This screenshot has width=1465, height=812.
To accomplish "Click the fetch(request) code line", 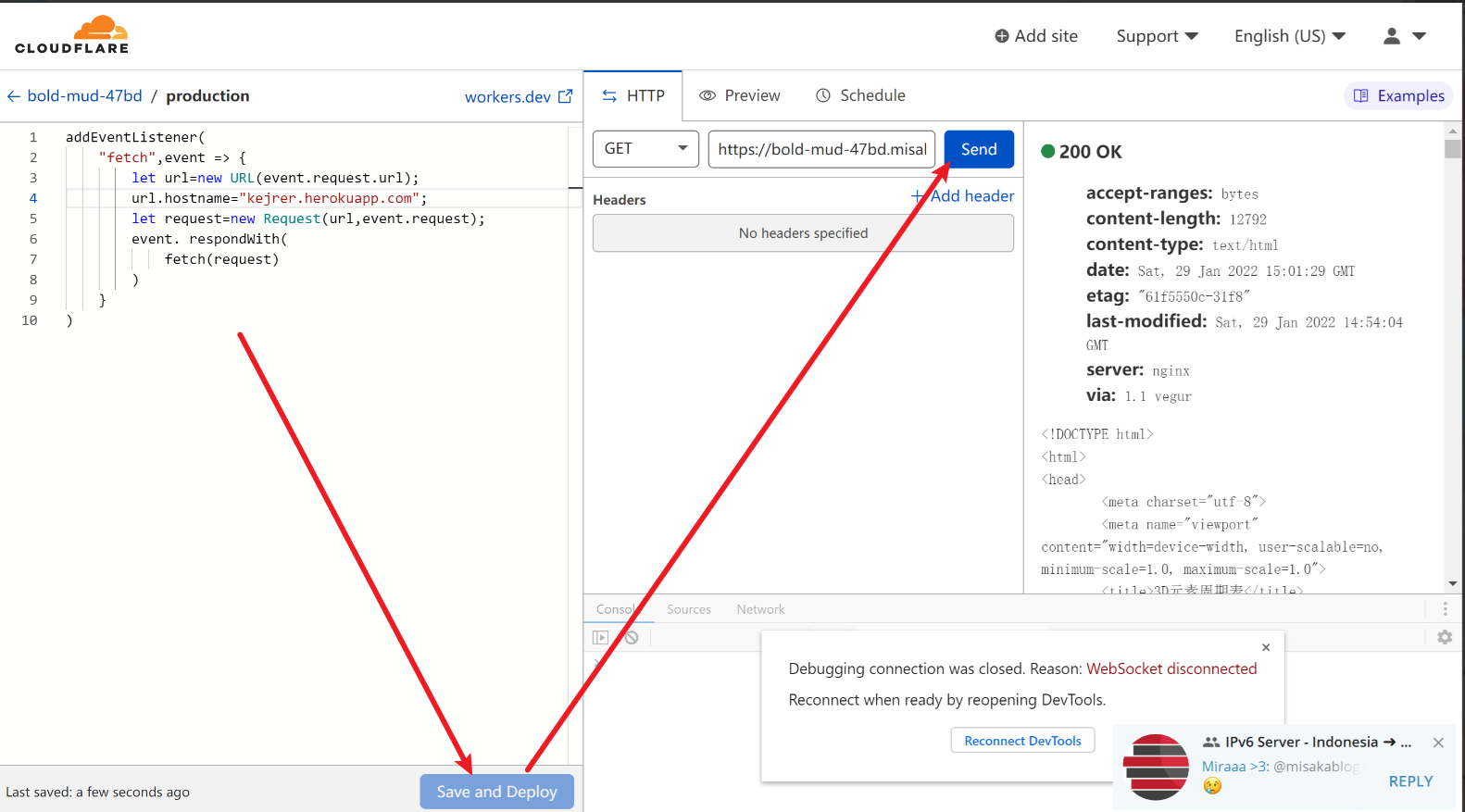I will 221,259.
